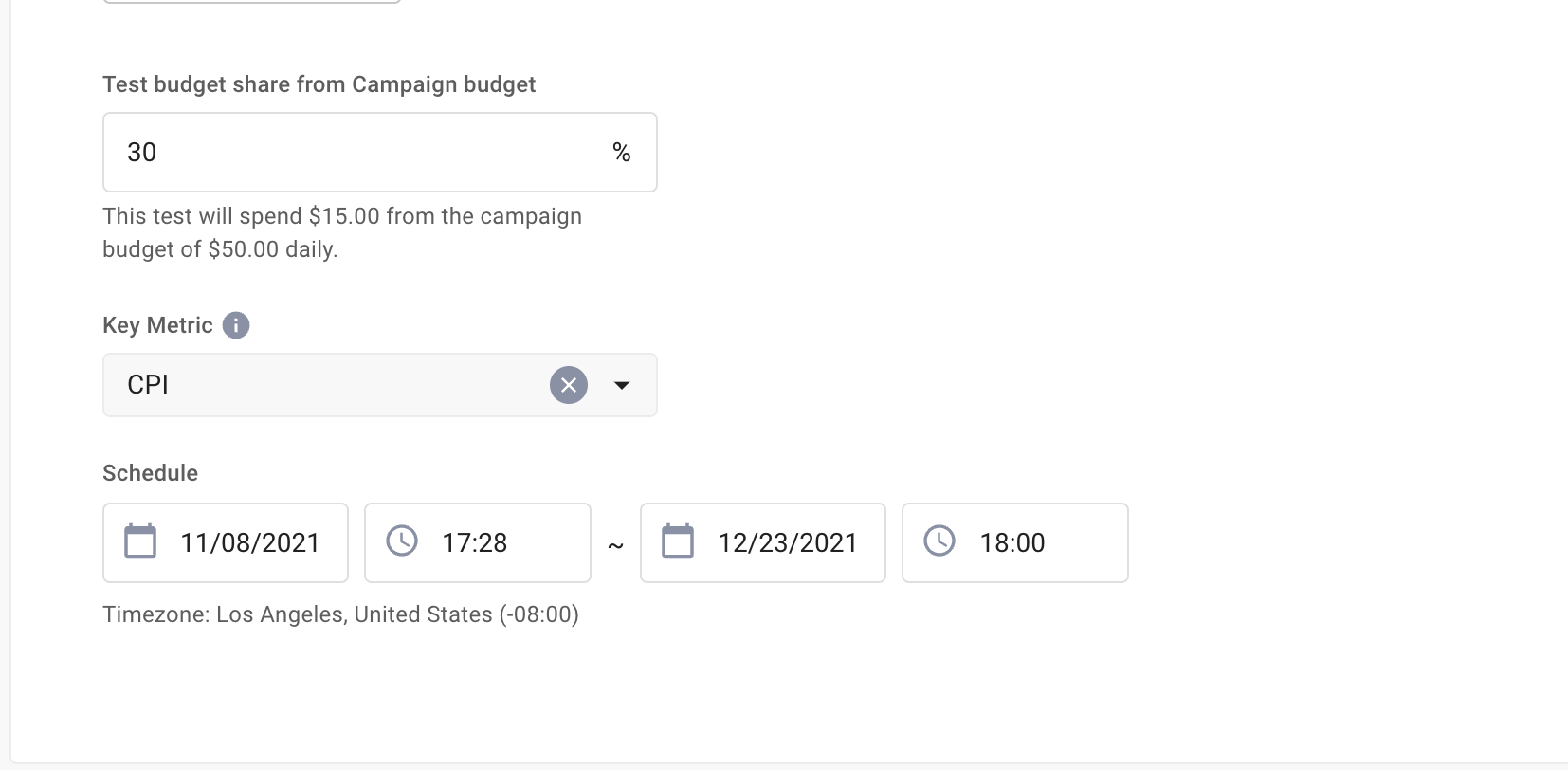
Task: Expand the Key Metric dropdown arrow
Action: point(622,385)
